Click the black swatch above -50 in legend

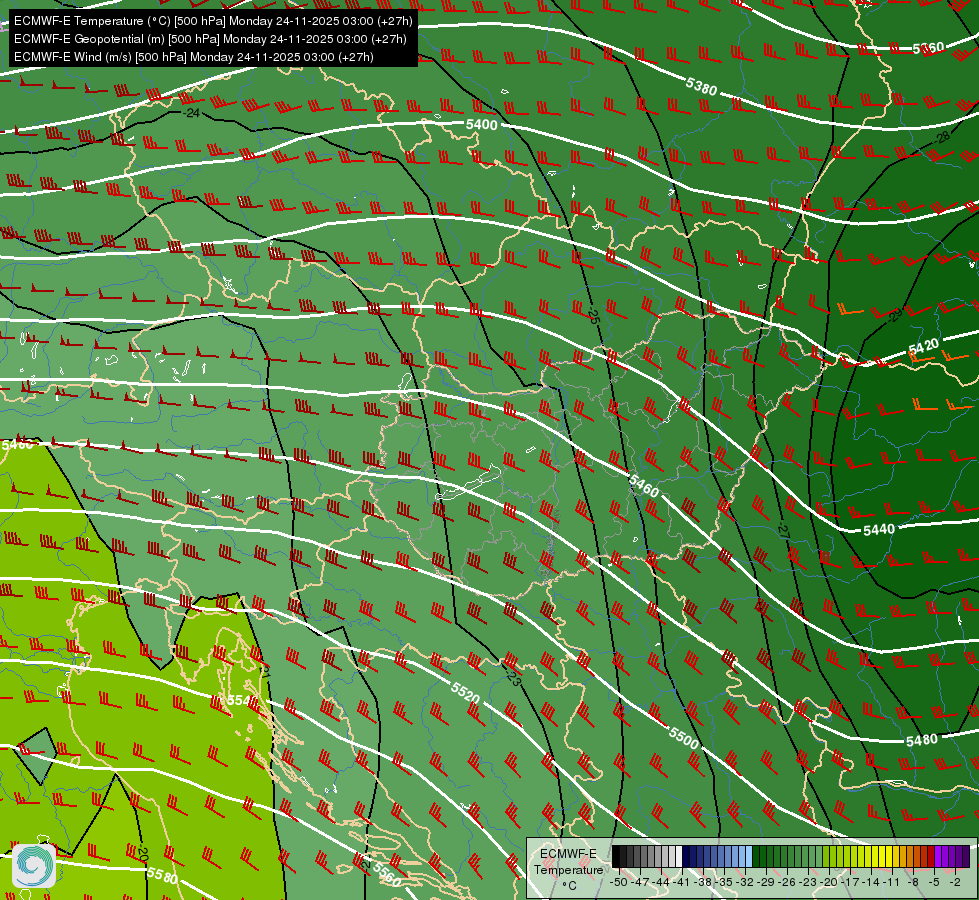(x=616, y=856)
